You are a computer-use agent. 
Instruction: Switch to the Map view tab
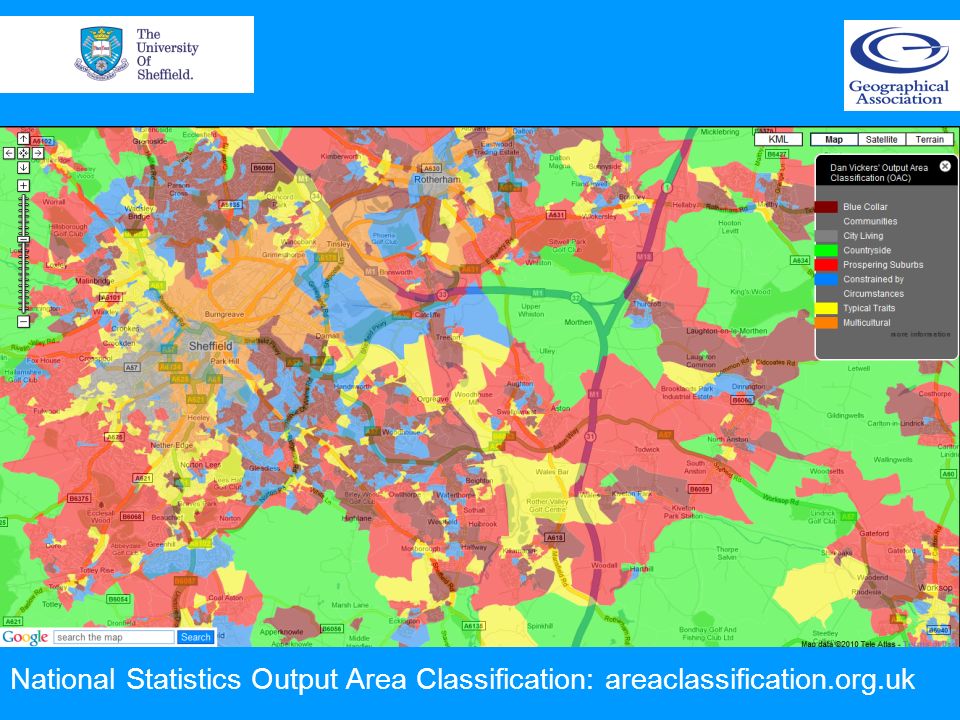coord(834,139)
